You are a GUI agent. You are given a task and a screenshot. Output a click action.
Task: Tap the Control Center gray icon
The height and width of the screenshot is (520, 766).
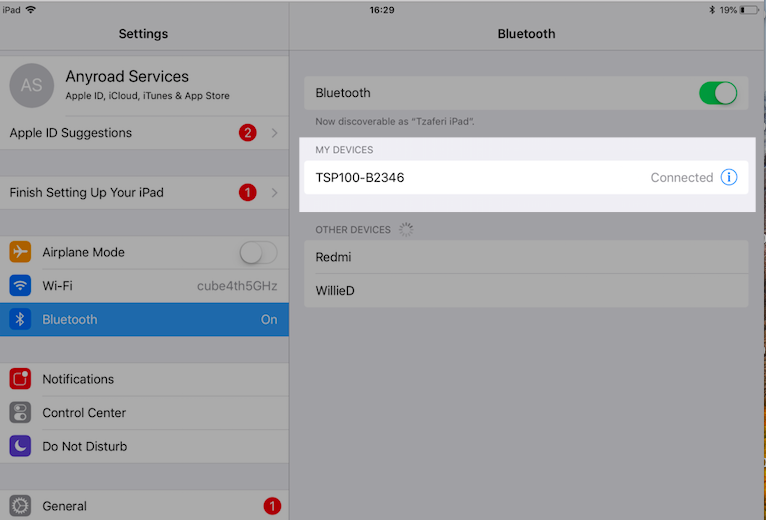click(x=20, y=413)
